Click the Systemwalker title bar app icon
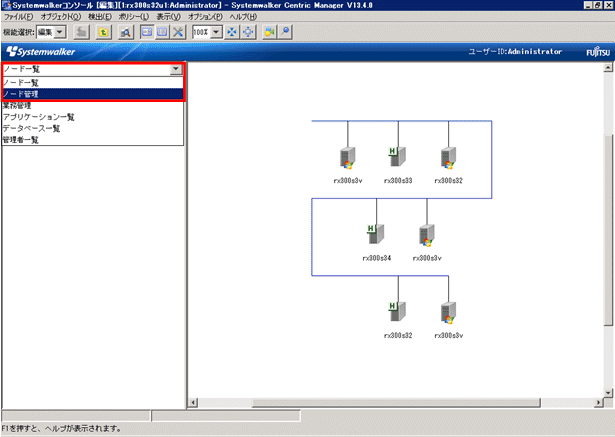Screen dimensions: 615x437 click(6, 5)
